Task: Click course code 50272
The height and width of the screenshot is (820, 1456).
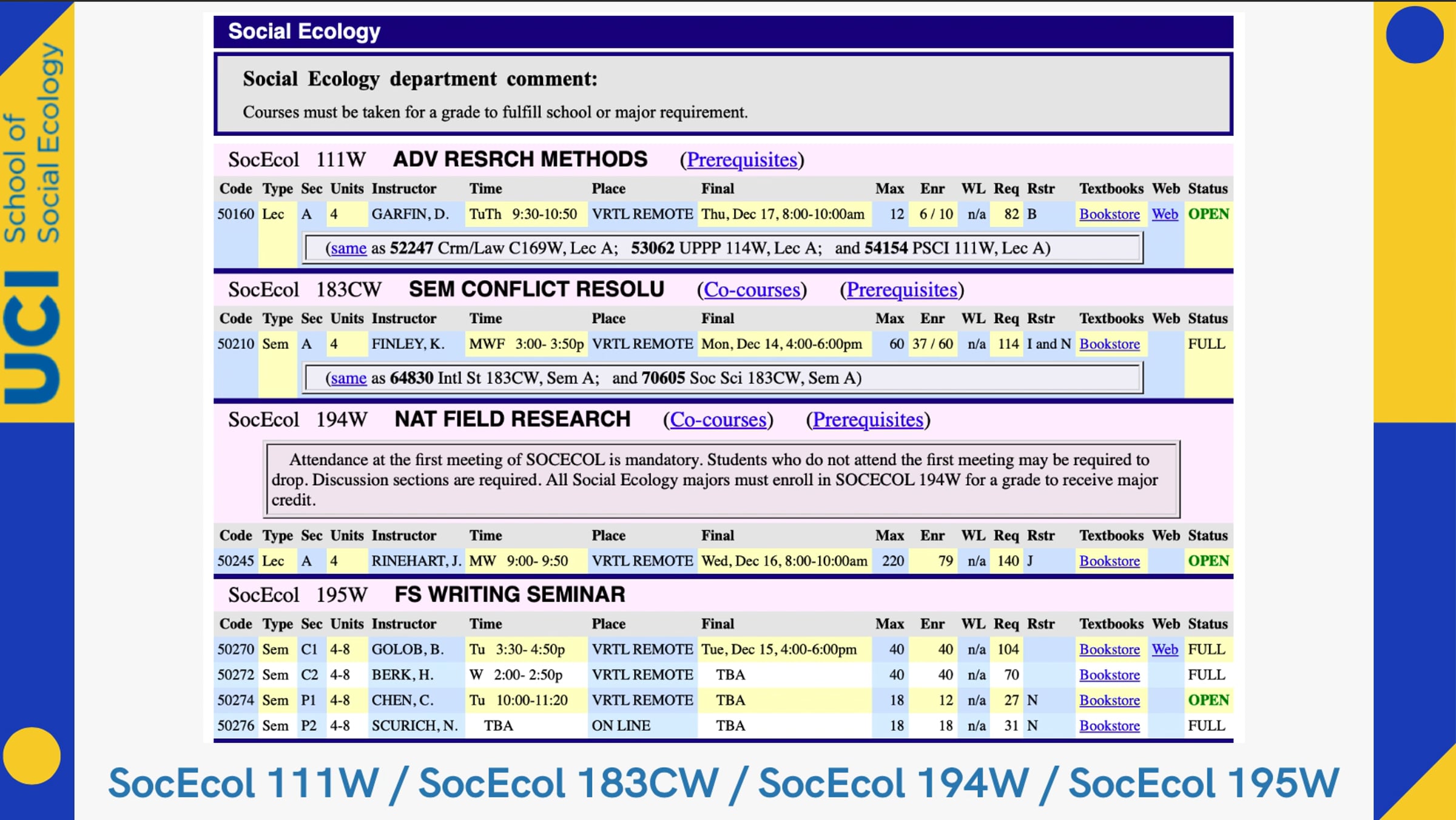Action: [235, 675]
